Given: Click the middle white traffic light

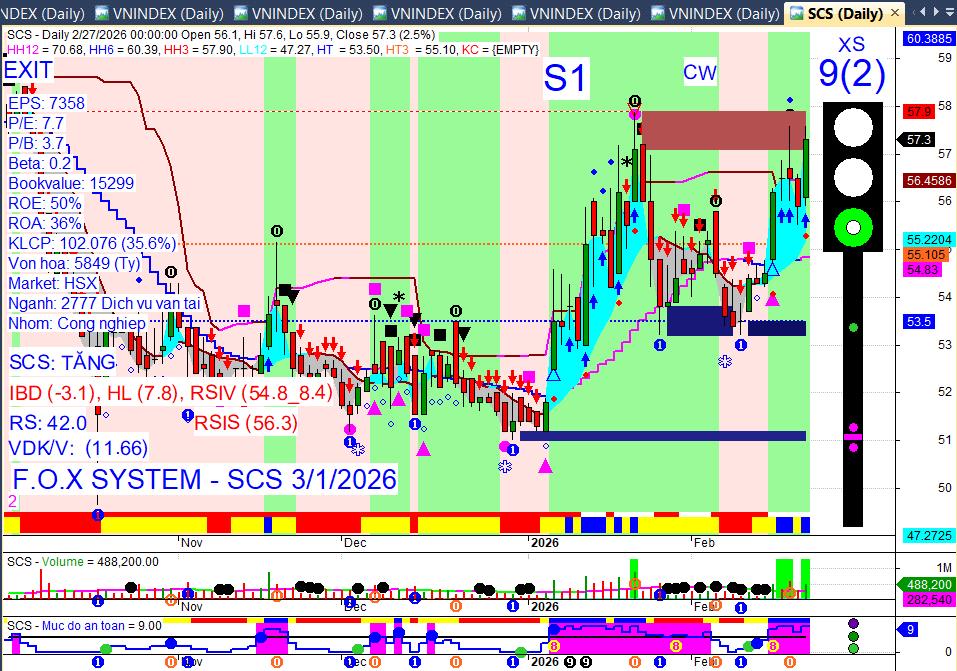Looking at the screenshot, I should [853, 178].
